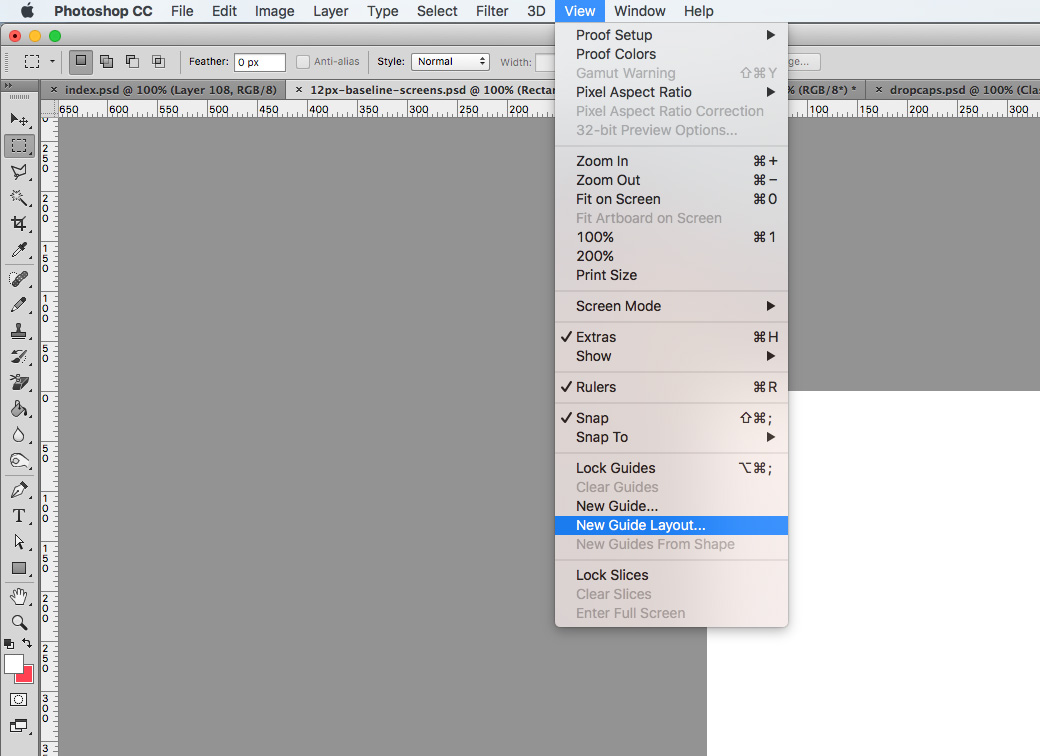Screen dimensions: 1040x756
Task: Open the Apple menu
Action: coord(27,11)
